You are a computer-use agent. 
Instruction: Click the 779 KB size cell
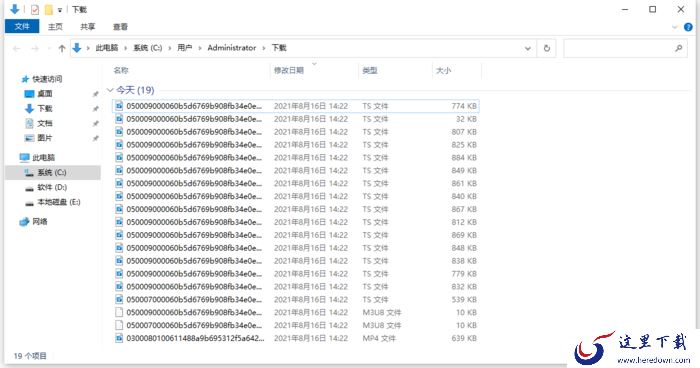pos(464,273)
